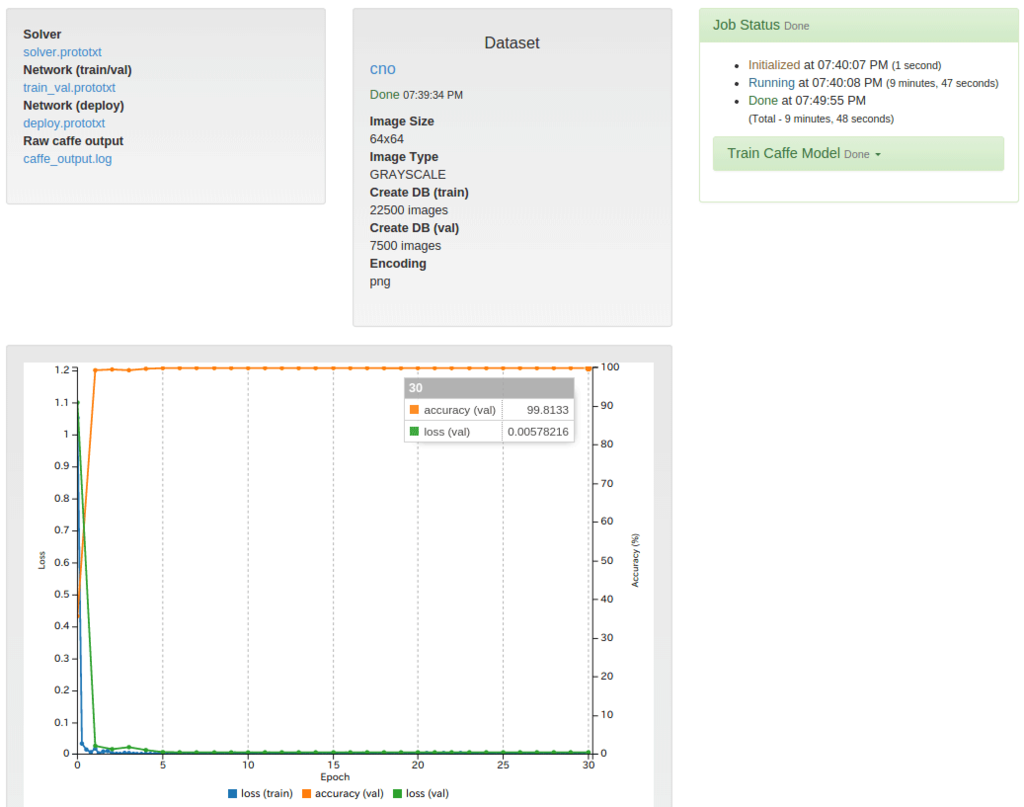Click the 'Raw caffe output' label

point(73,141)
